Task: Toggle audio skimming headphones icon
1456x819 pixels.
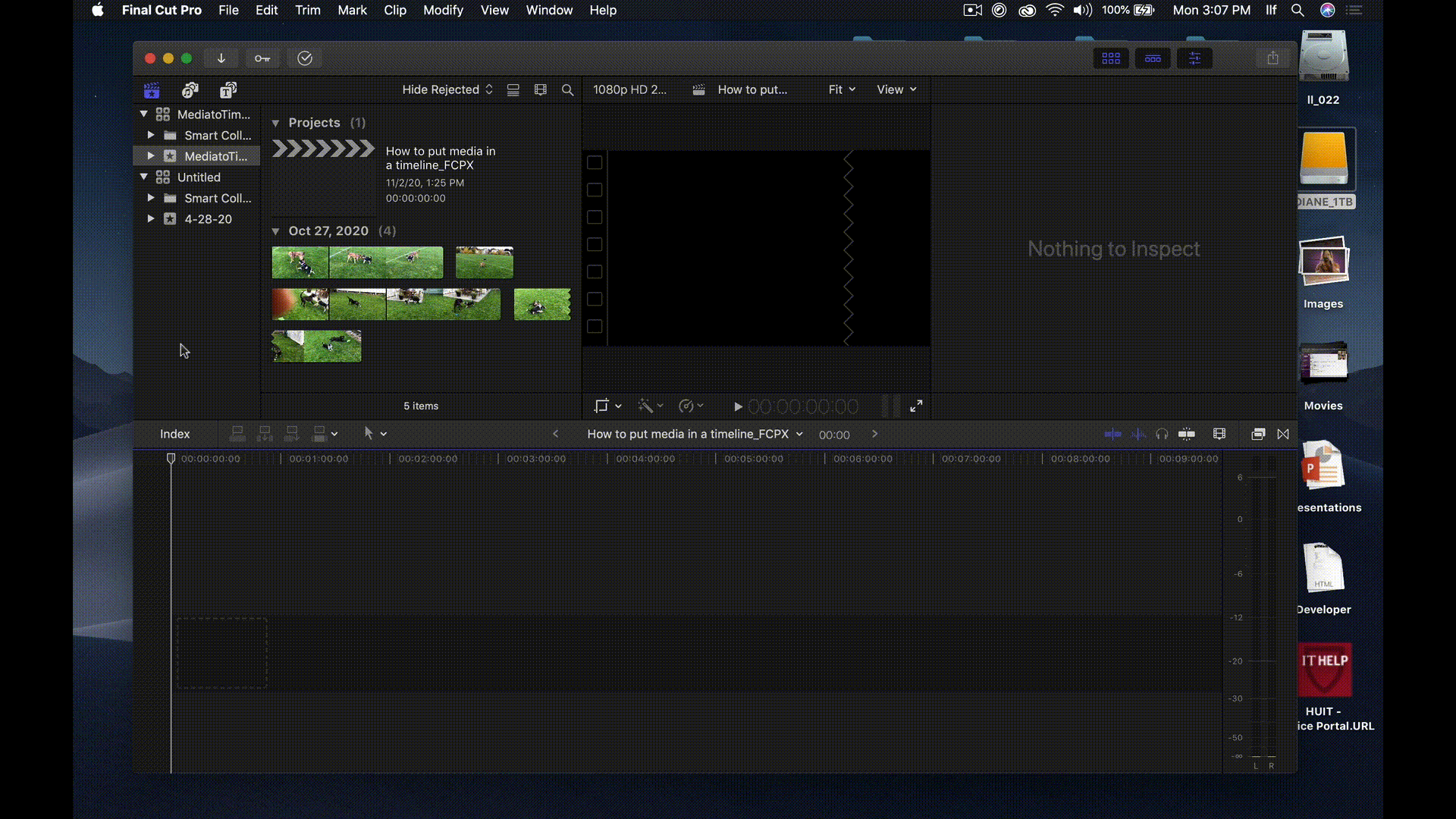Action: tap(1162, 434)
